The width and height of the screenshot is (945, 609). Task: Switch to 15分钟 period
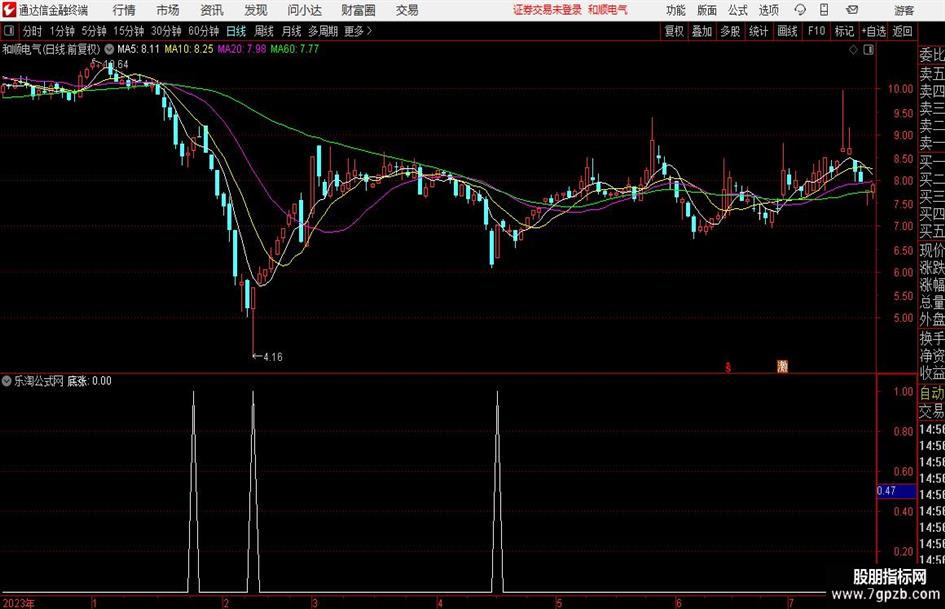(129, 31)
